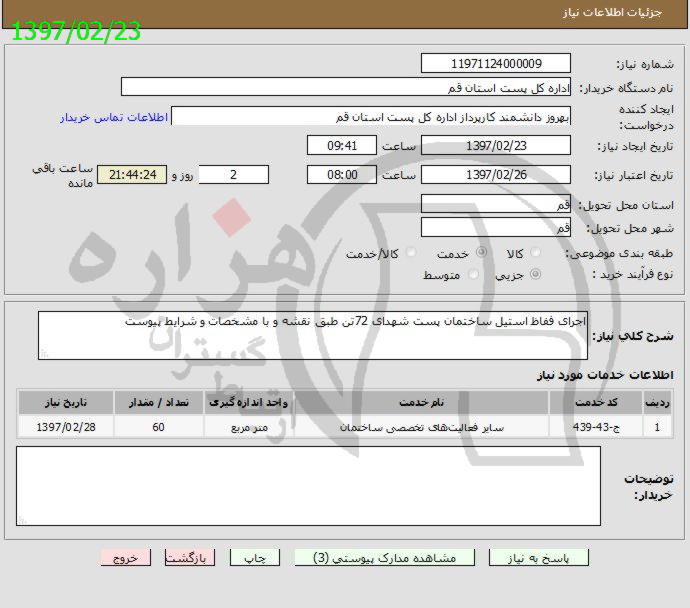Viewport: 690px width, 608px height.
Task: Click row number cell 1
Action: coord(657,427)
